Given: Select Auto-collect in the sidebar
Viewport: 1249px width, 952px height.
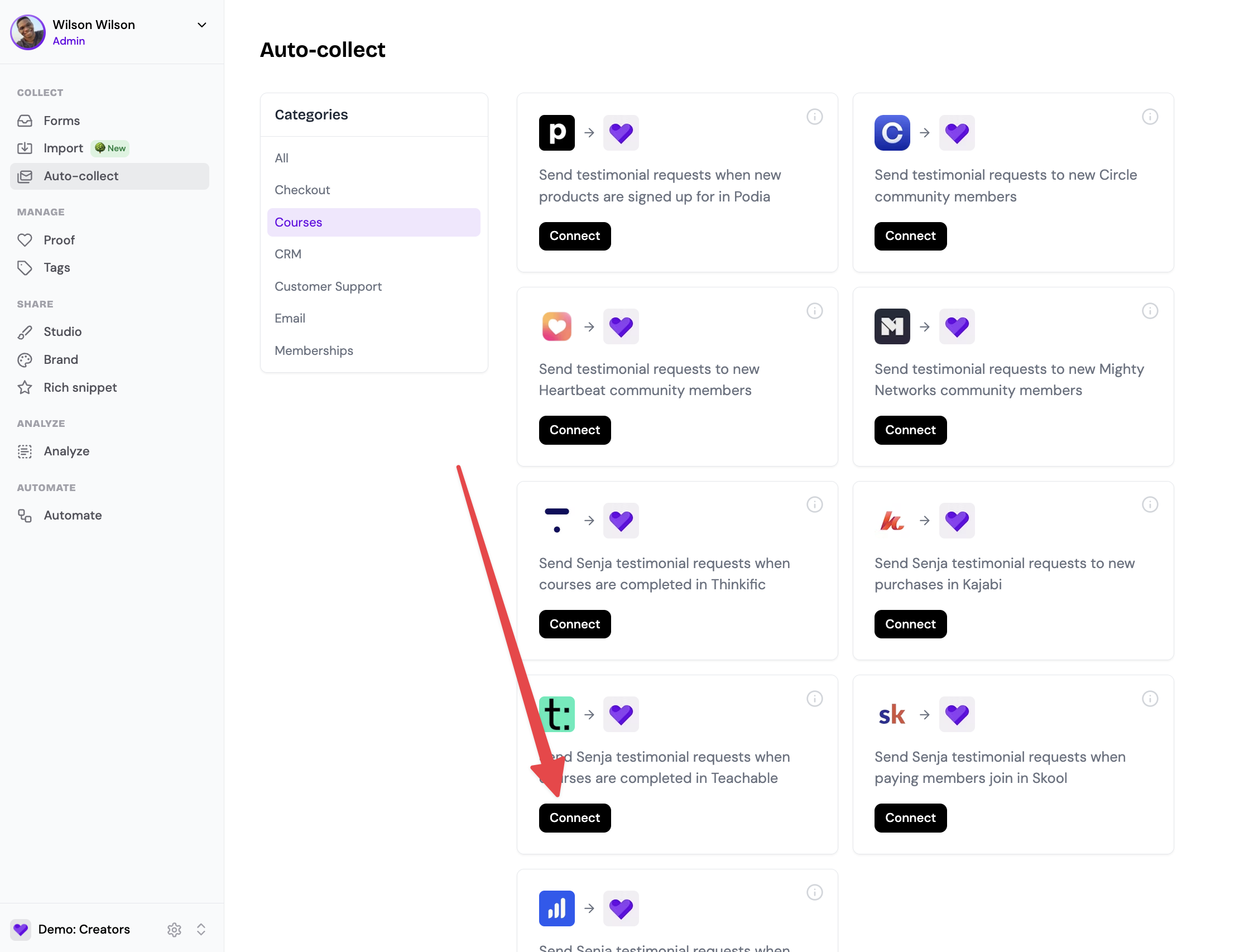Looking at the screenshot, I should [x=109, y=176].
